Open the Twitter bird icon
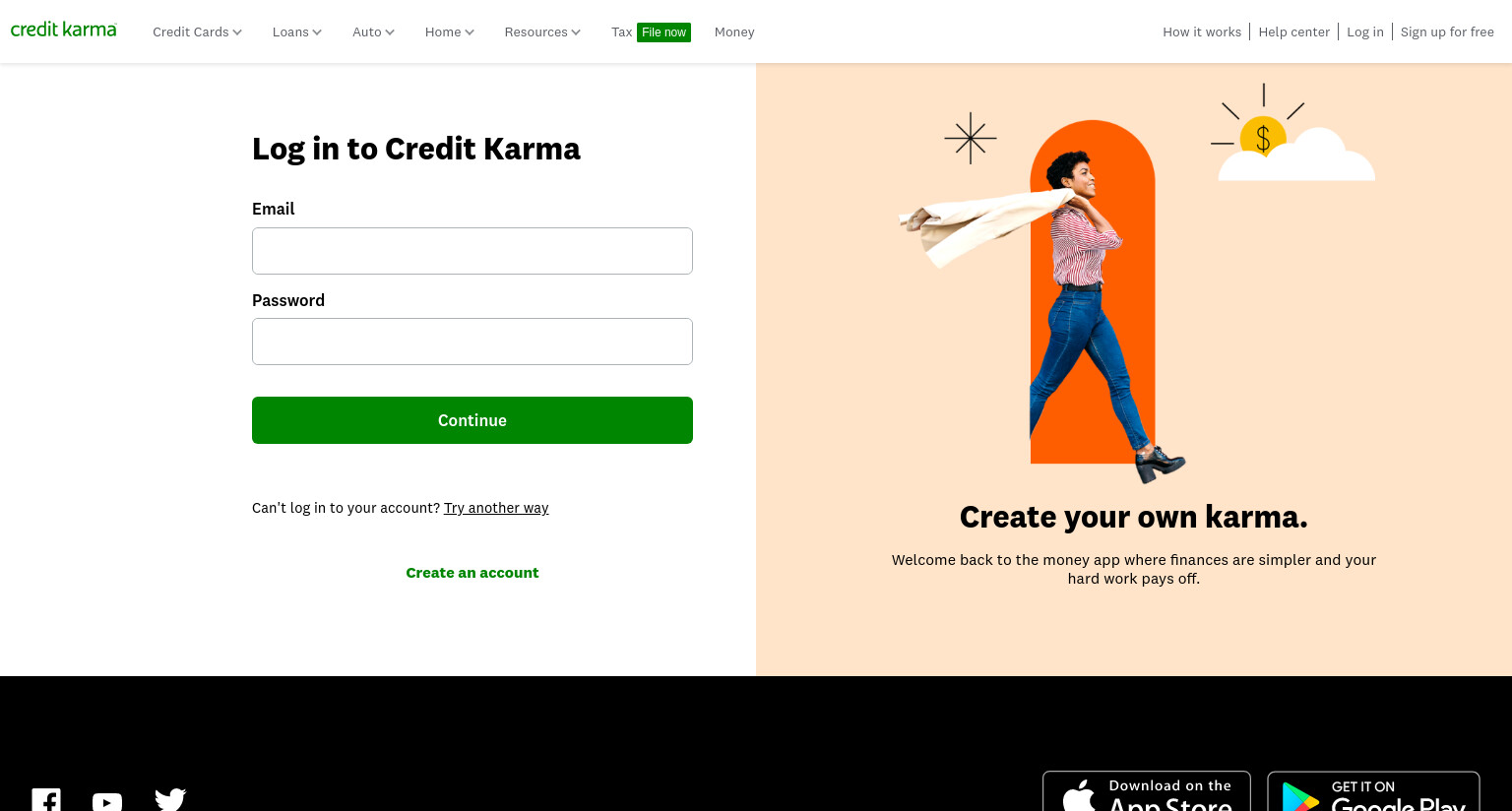 [170, 799]
